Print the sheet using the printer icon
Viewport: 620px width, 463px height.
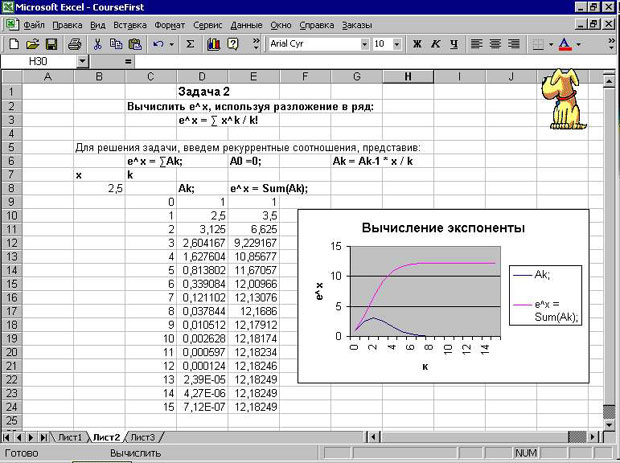tap(74, 44)
